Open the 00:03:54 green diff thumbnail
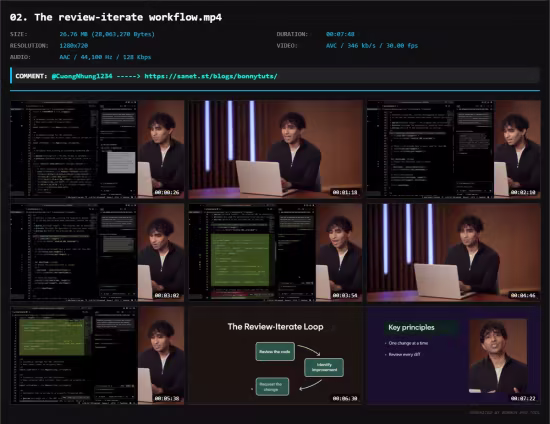Viewport: 550px width, 424px height. (x=275, y=253)
